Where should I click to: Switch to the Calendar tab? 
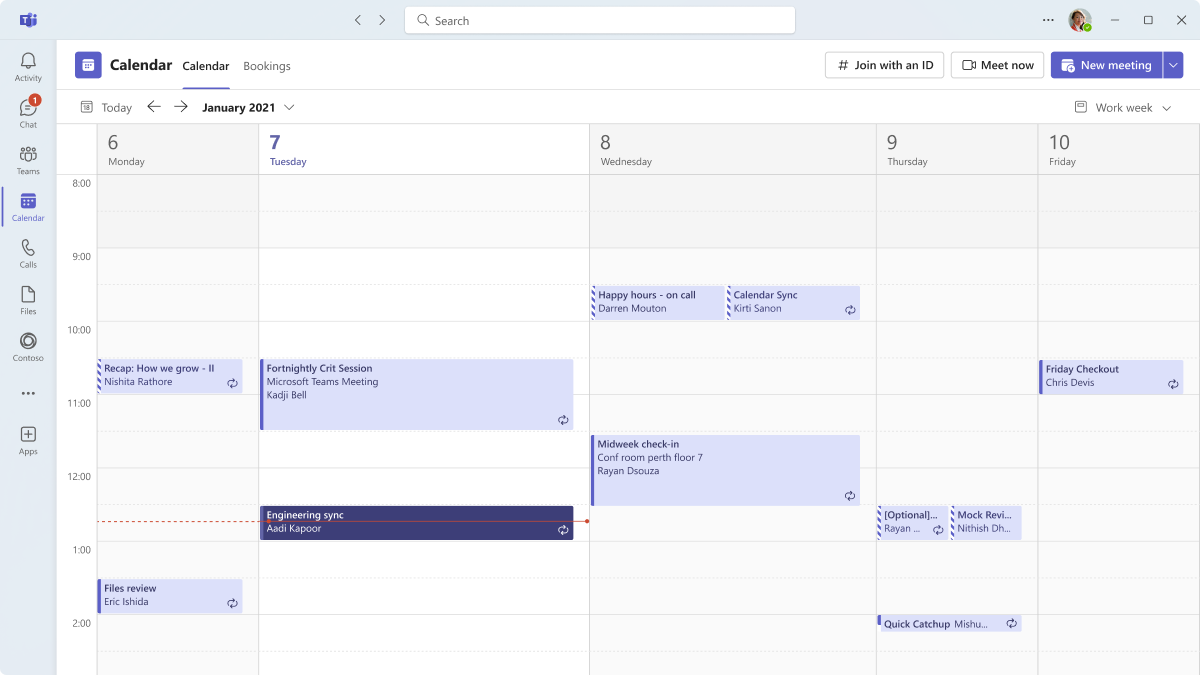pos(206,66)
